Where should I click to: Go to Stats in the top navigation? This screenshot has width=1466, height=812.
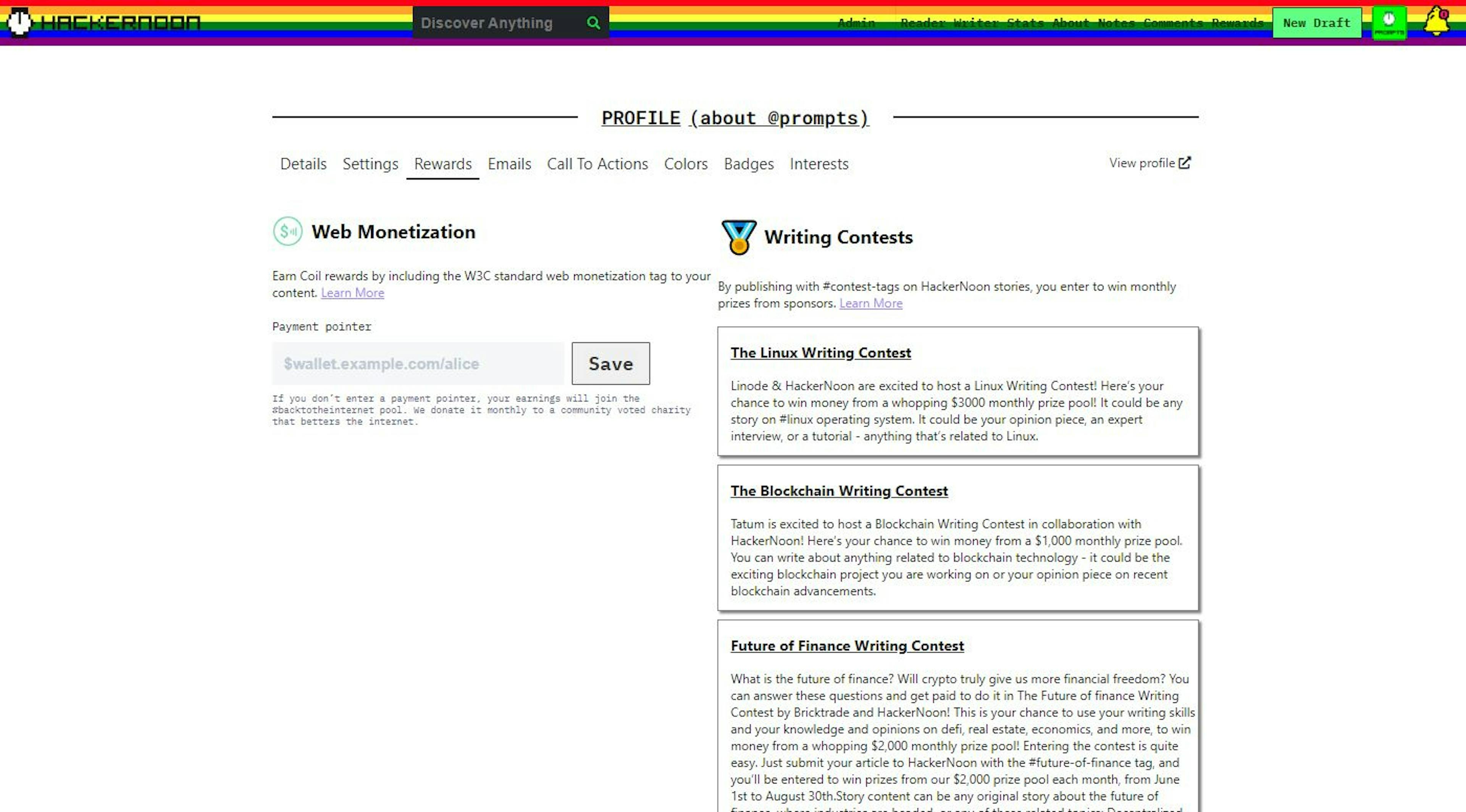pyautogui.click(x=1025, y=23)
